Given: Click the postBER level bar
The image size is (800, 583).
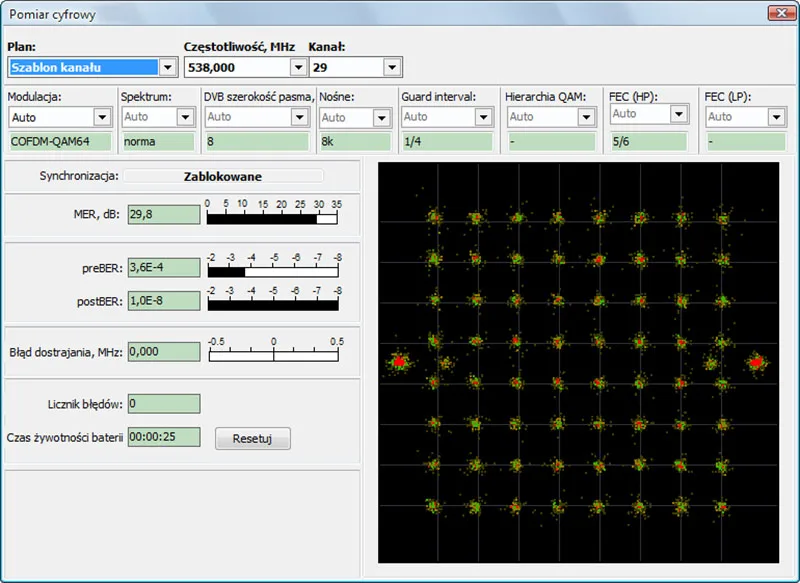Looking at the screenshot, I should tap(273, 305).
